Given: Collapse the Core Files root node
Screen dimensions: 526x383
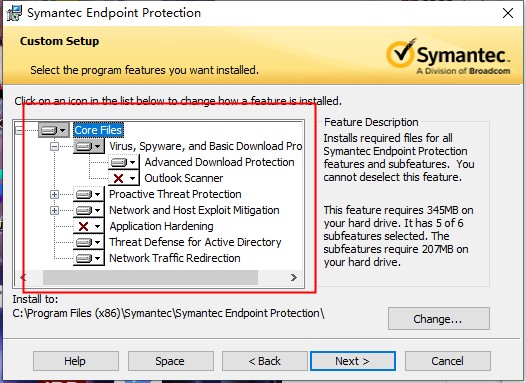Looking at the screenshot, I should click(19, 130).
